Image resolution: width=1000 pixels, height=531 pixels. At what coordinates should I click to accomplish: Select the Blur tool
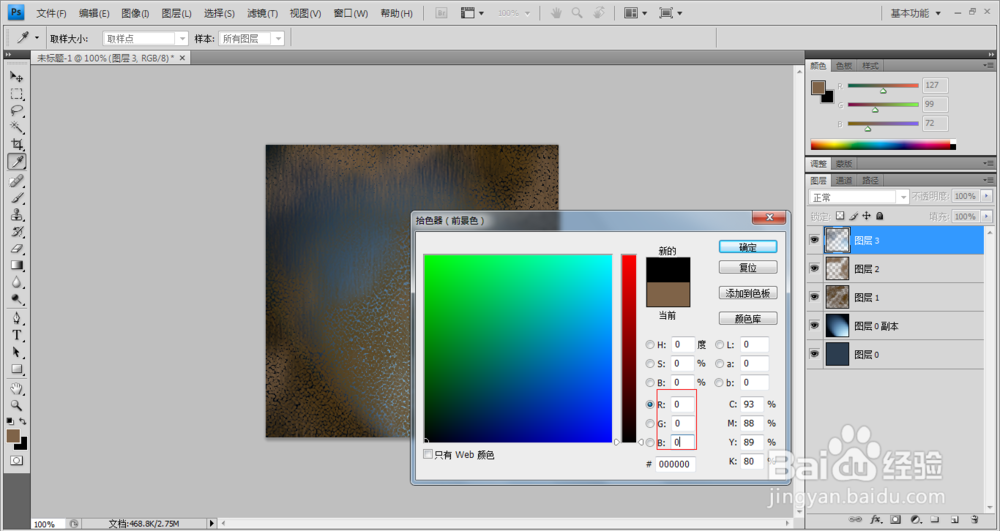17,282
